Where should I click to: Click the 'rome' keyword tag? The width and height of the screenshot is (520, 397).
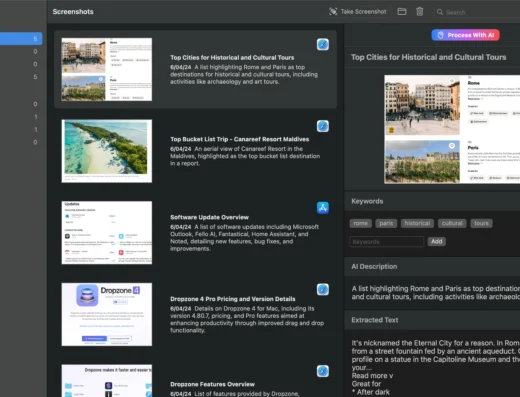pyautogui.click(x=360, y=223)
